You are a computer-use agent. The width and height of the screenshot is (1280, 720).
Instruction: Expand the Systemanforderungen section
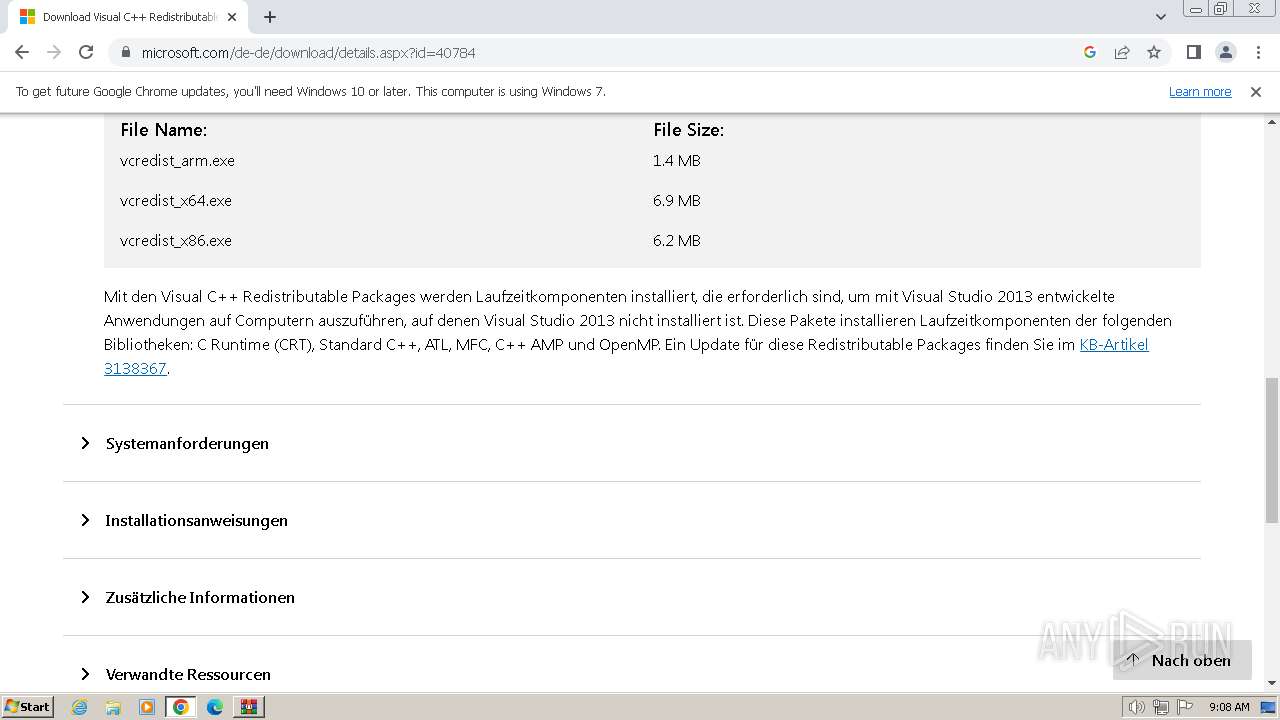click(187, 443)
